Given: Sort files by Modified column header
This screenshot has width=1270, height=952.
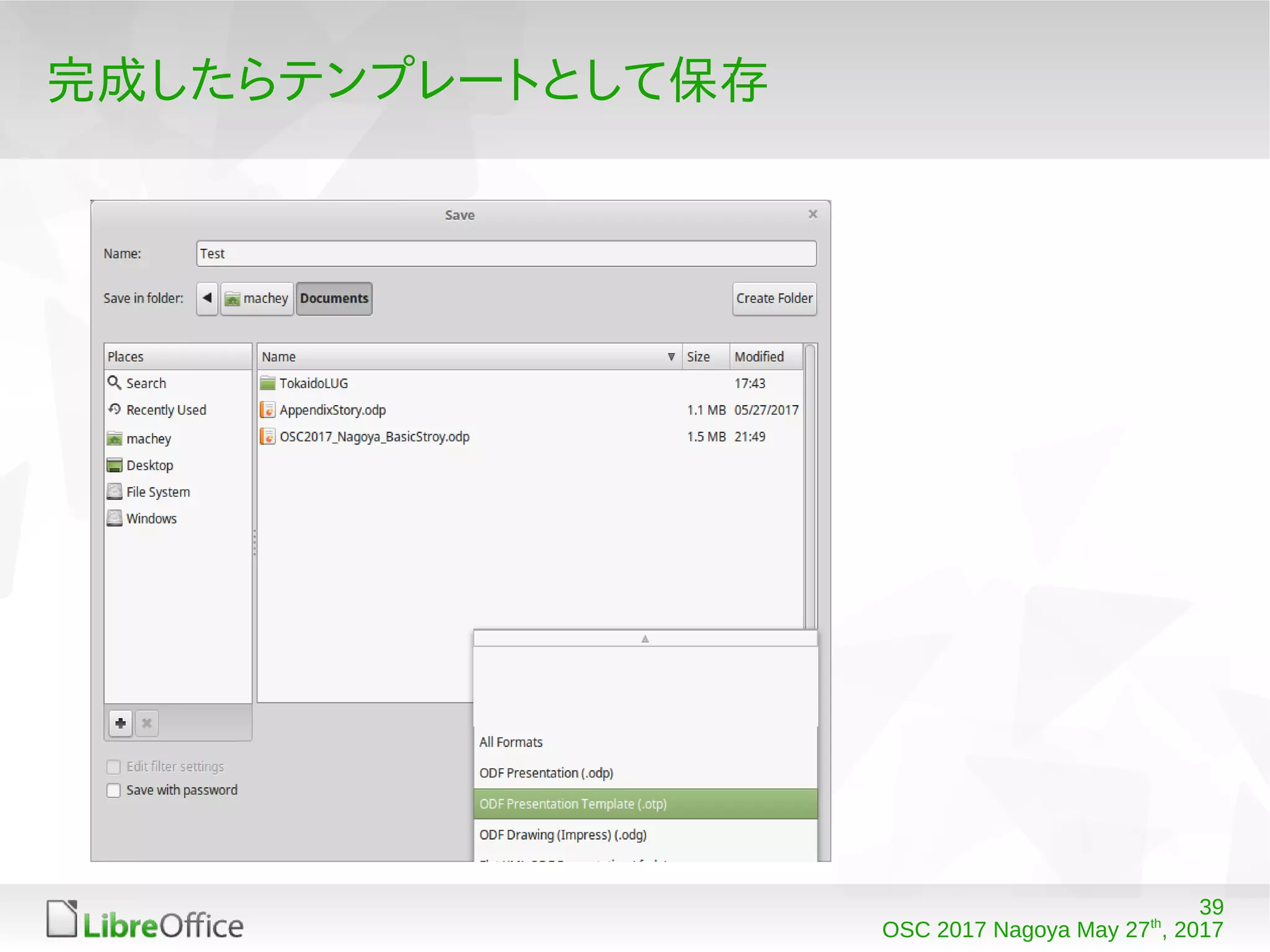Looking at the screenshot, I should pyautogui.click(x=766, y=357).
